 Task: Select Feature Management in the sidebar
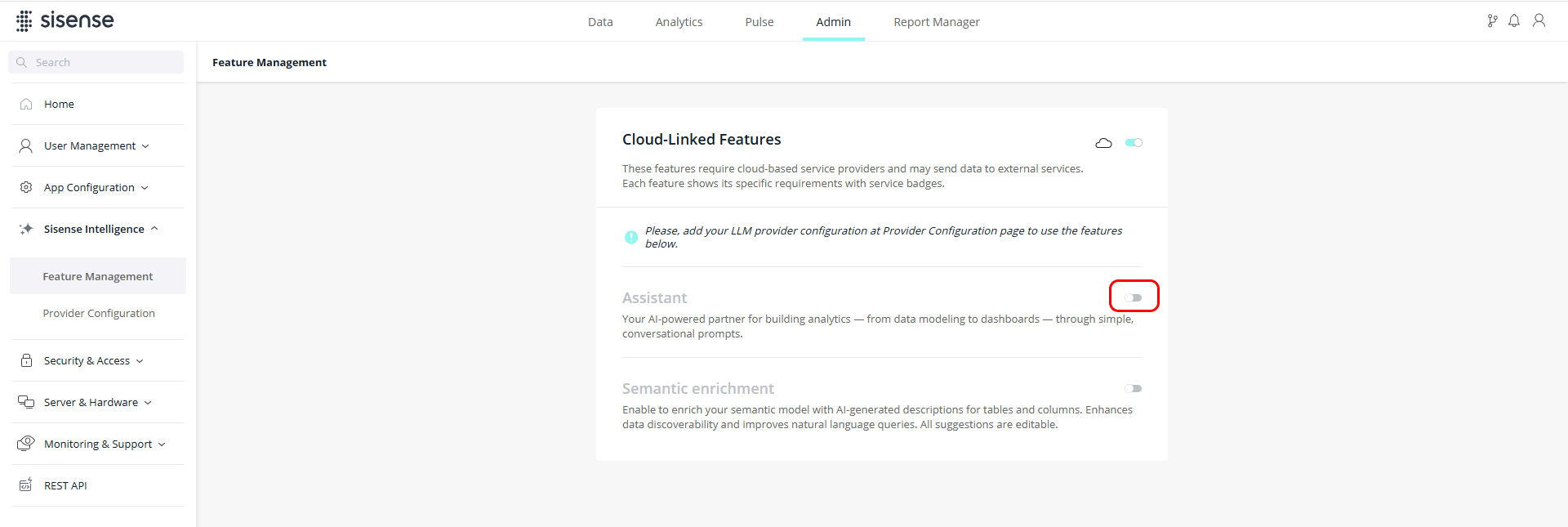pyautogui.click(x=98, y=276)
